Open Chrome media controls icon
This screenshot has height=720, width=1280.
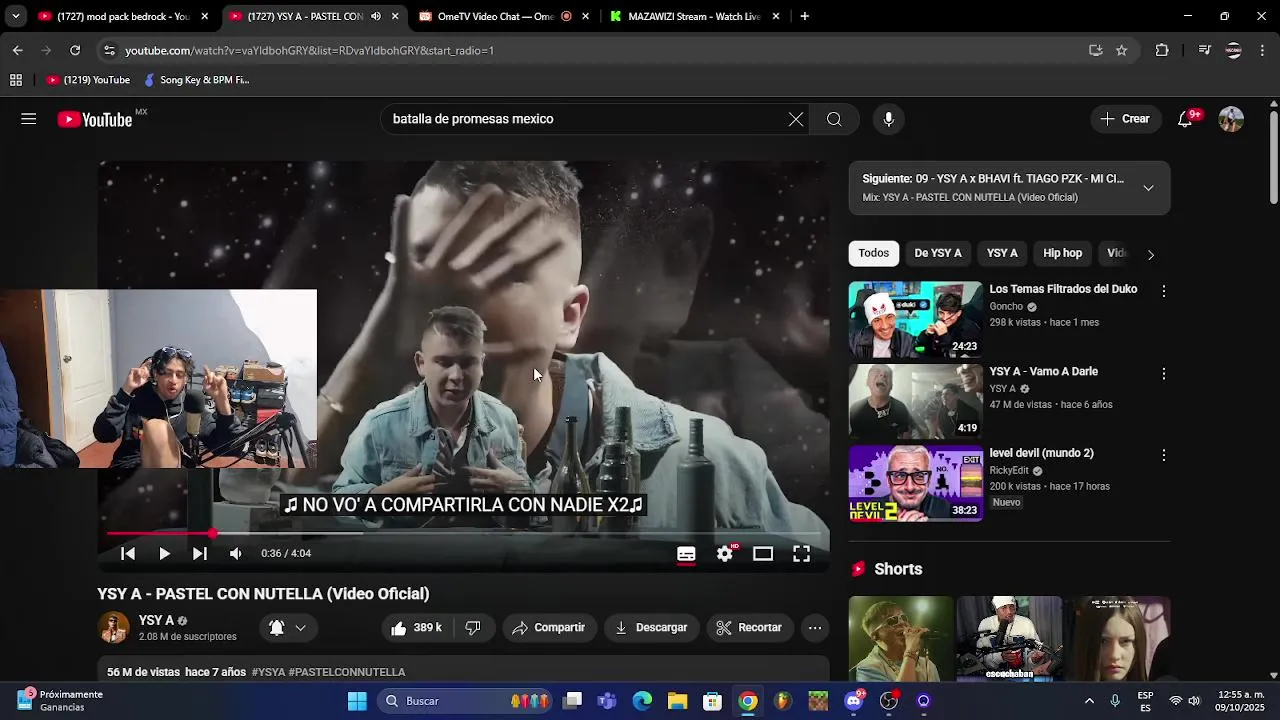1204,50
